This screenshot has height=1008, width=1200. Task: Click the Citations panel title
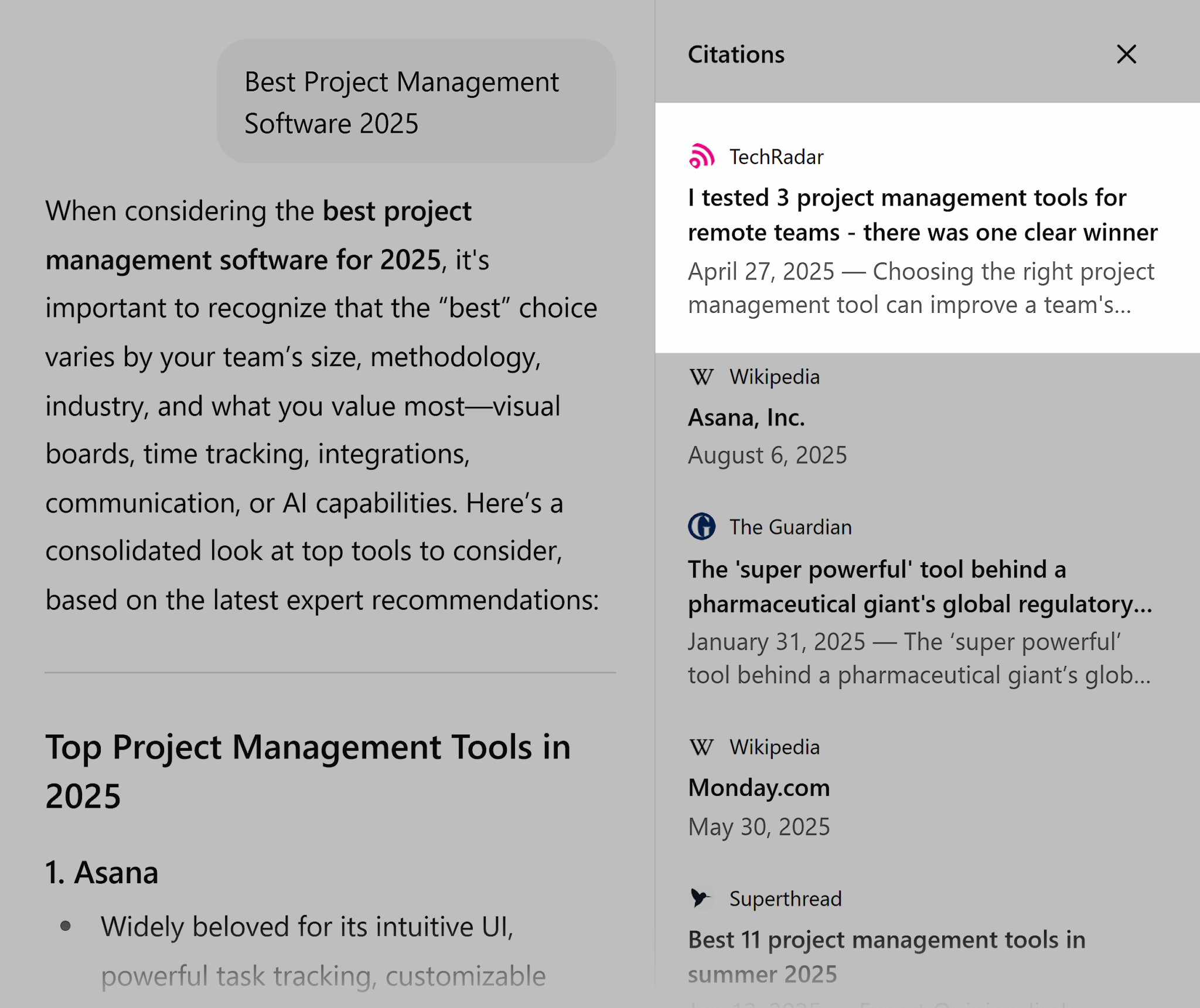point(735,54)
